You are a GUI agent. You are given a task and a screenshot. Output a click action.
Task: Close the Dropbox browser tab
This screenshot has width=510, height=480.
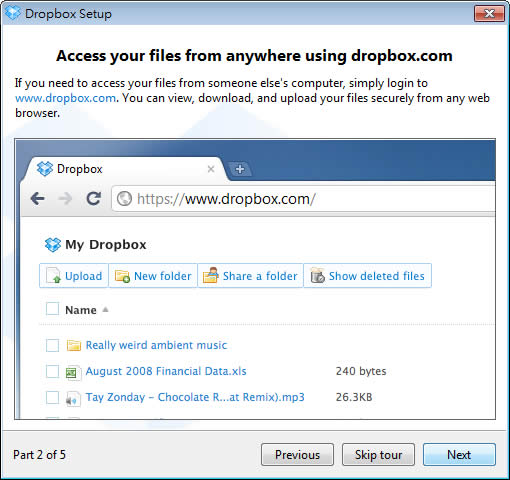211,169
